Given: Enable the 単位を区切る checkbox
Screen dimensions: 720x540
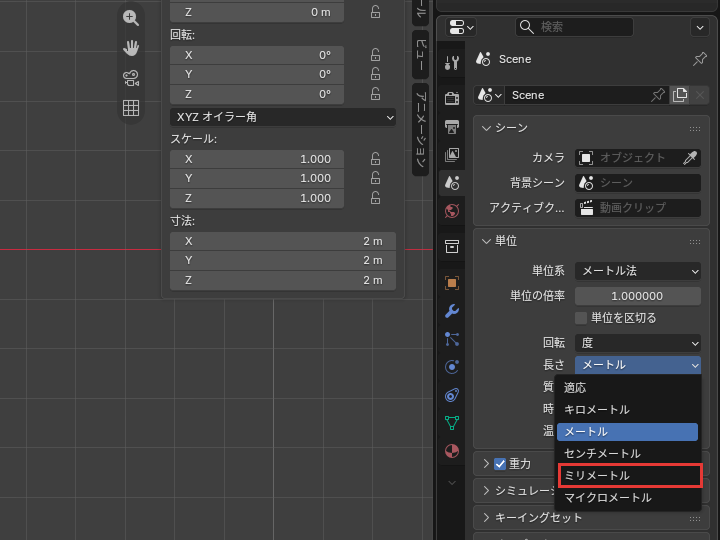Looking at the screenshot, I should coord(581,318).
